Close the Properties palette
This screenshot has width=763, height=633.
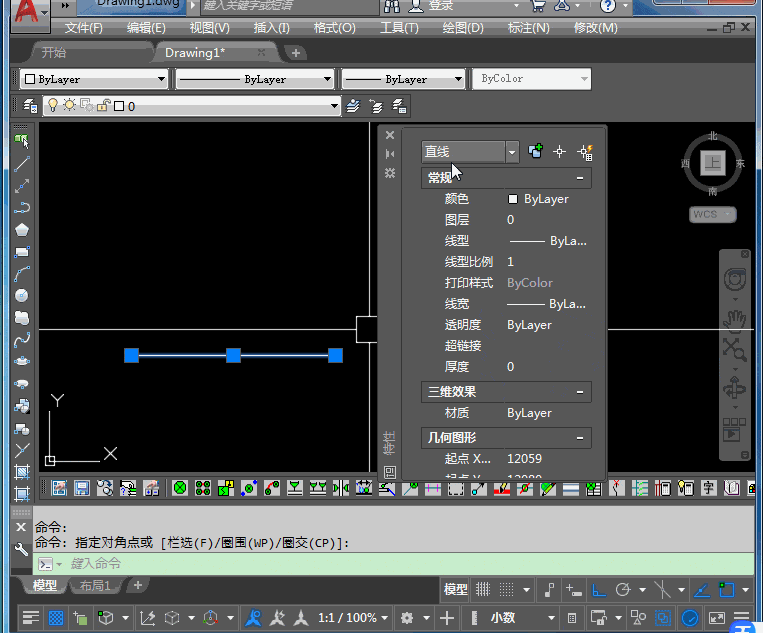point(390,135)
